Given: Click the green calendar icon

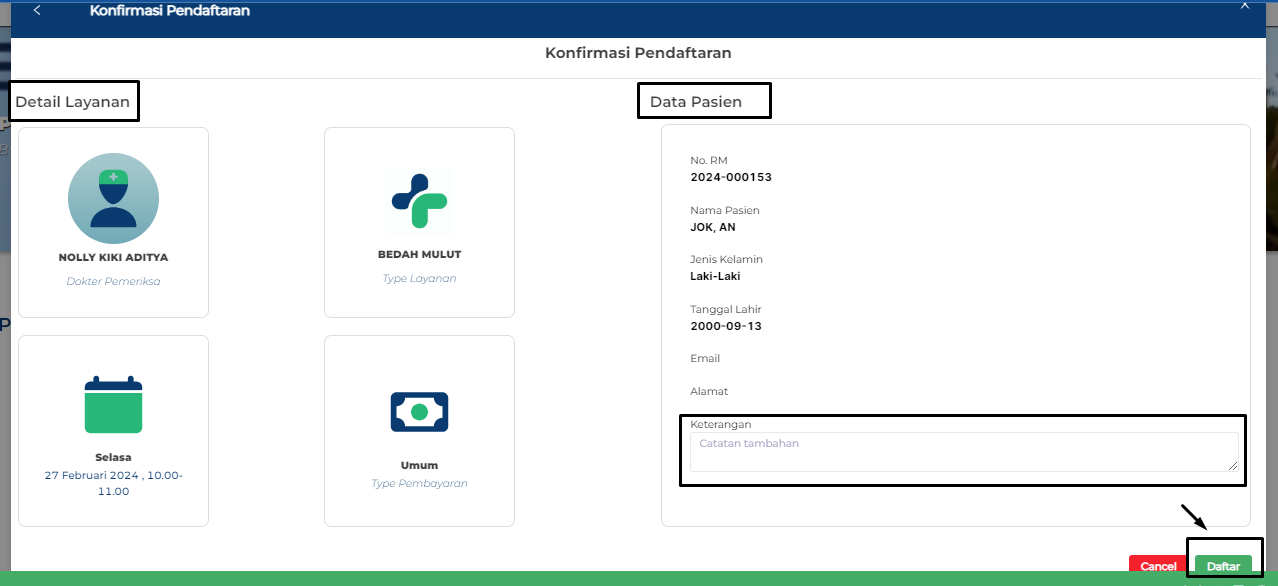Looking at the screenshot, I should (113, 405).
